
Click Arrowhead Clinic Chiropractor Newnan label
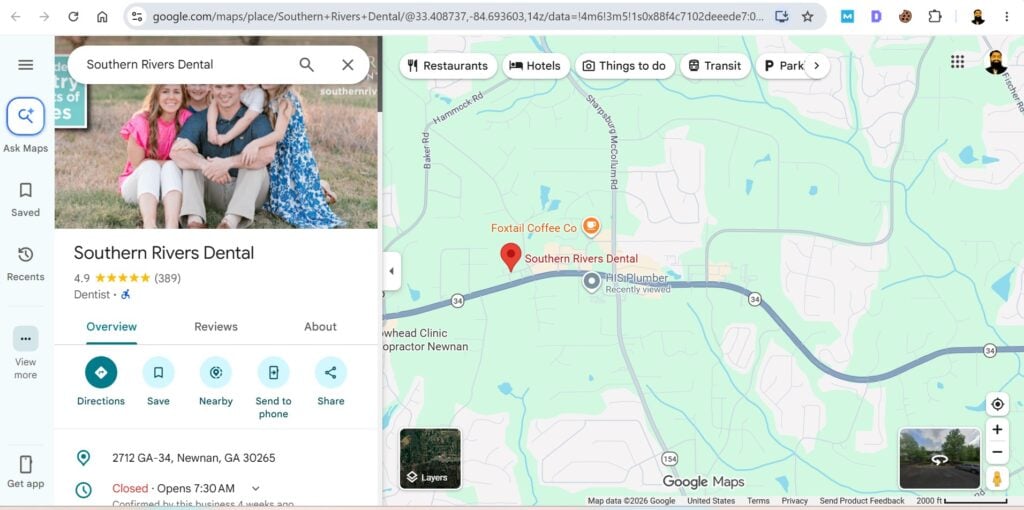427,340
